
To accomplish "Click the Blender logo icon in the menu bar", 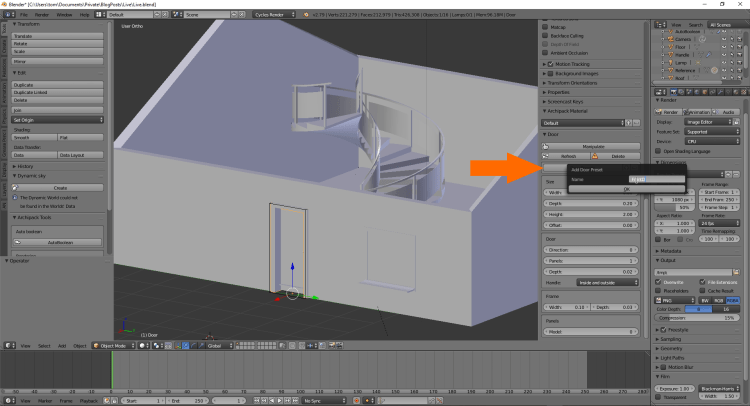I will 6,16.
